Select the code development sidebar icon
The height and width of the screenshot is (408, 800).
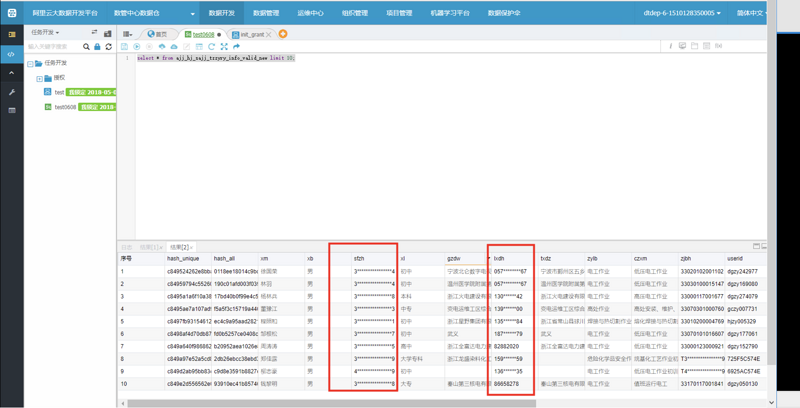click(12, 54)
